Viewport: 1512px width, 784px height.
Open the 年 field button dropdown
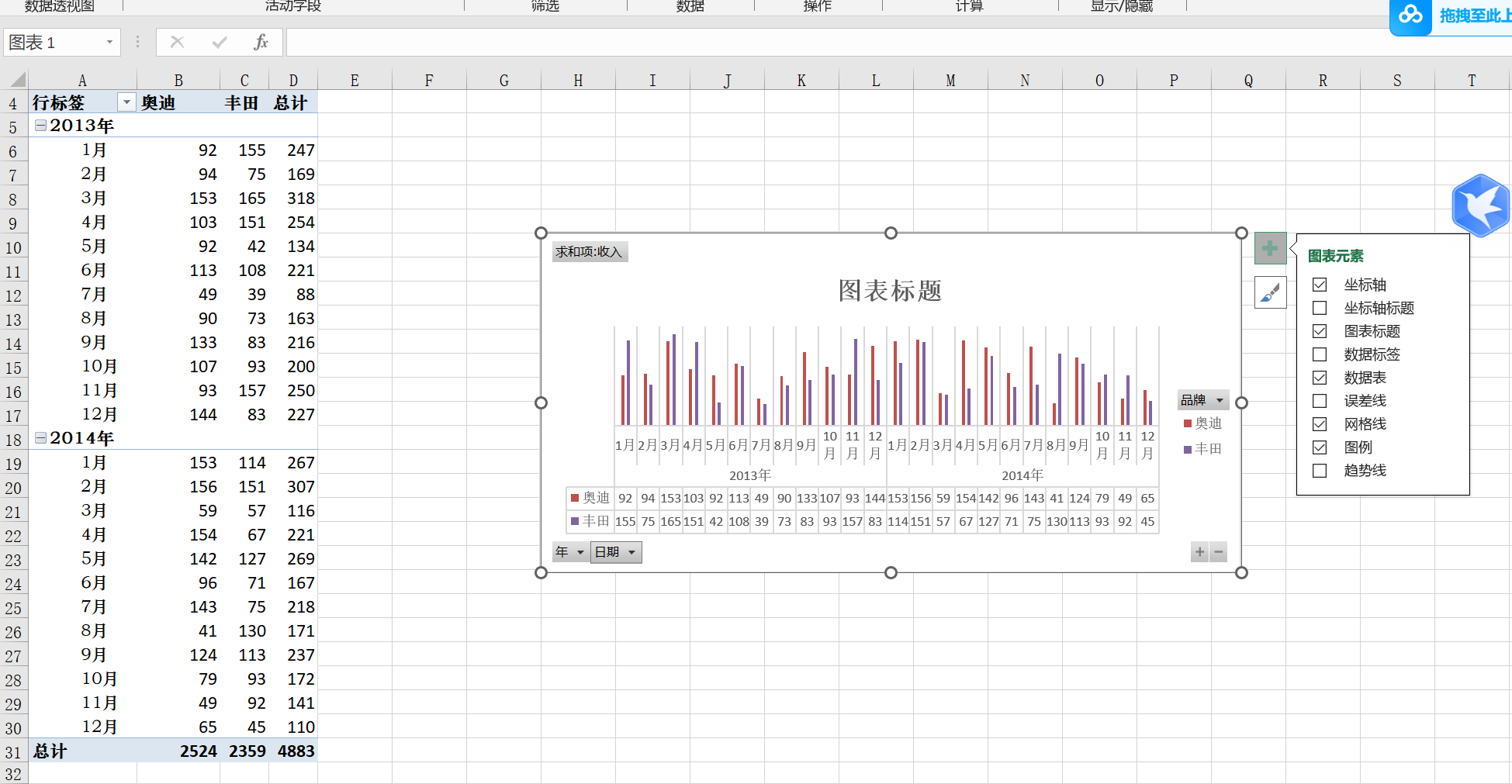tap(569, 552)
